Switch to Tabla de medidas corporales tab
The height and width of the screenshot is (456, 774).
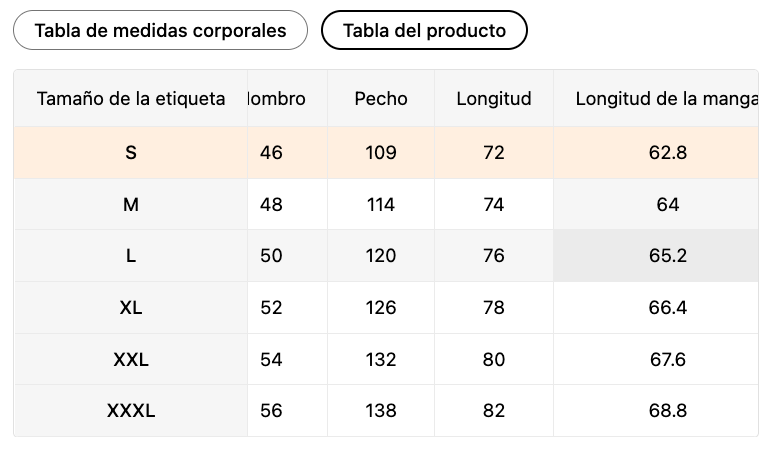click(x=160, y=30)
